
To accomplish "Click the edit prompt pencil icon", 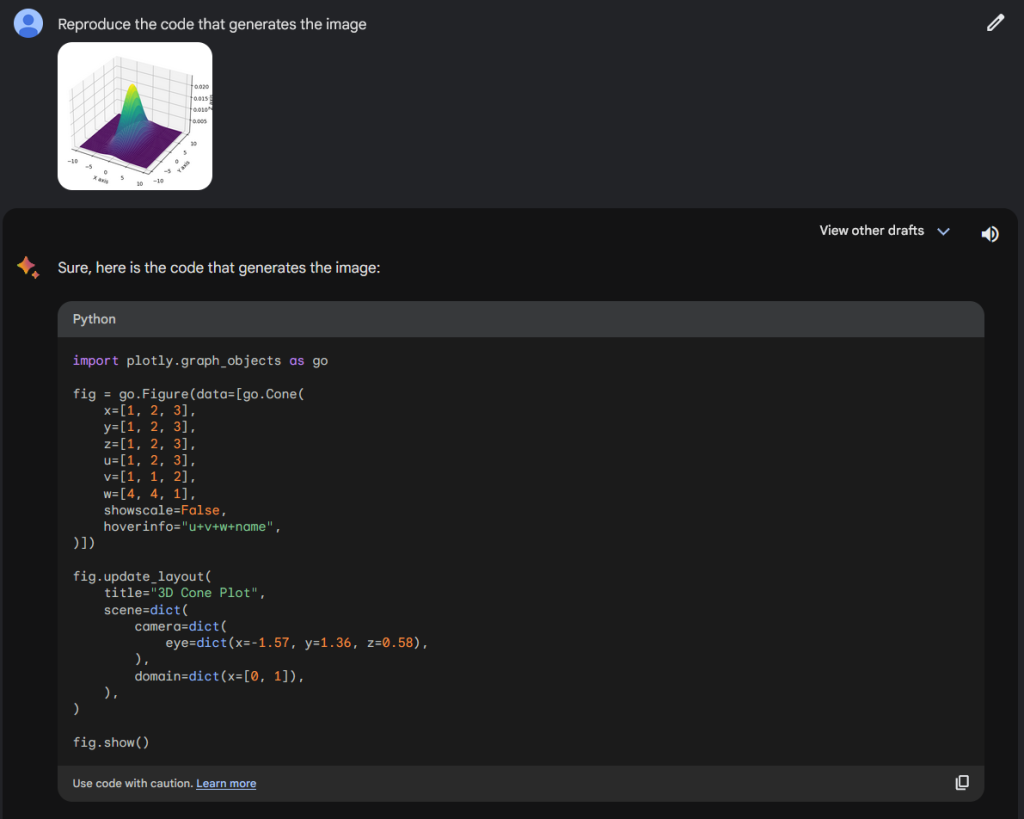I will [995, 23].
